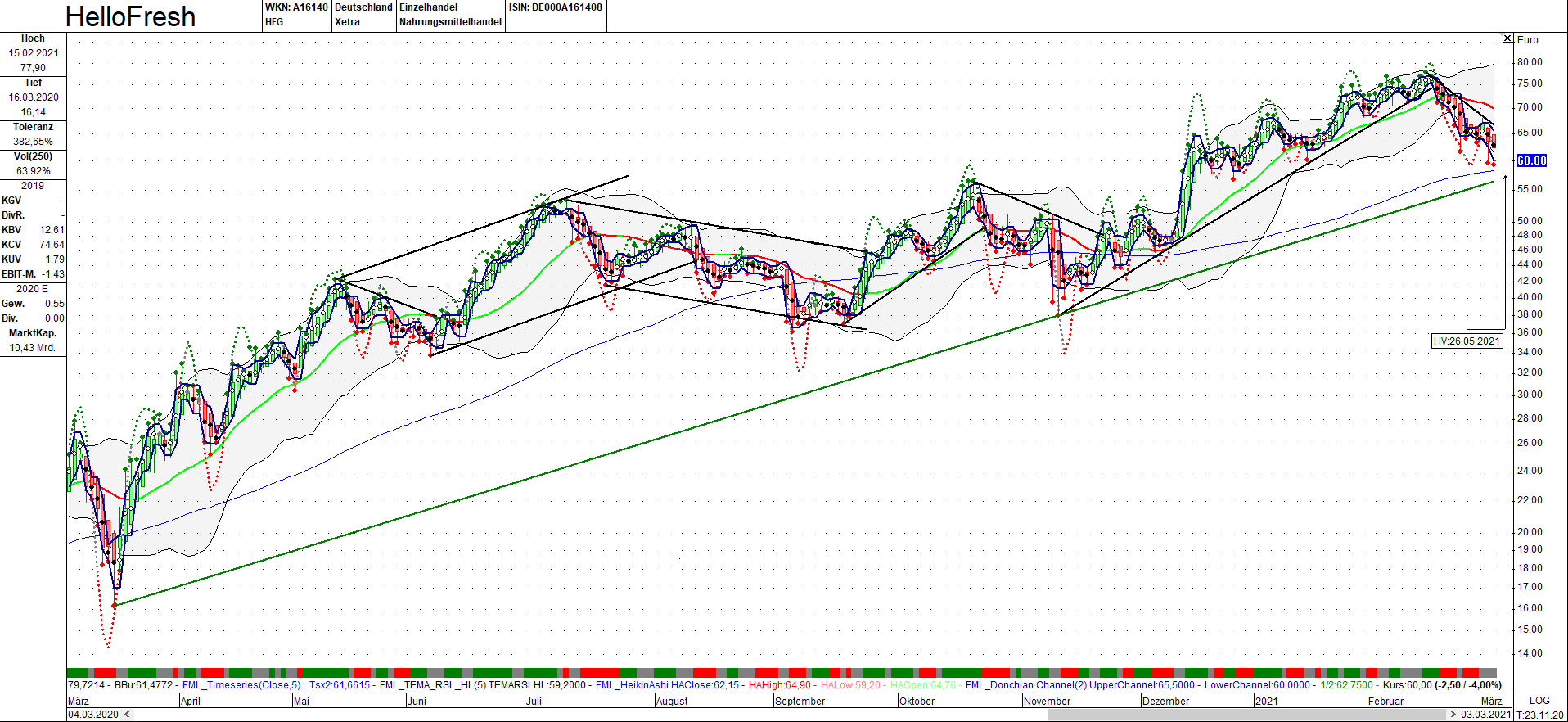Click the FML_Timeseries(Close,5) indicator legend
The height and width of the screenshot is (722, 1568).
(x=241, y=685)
